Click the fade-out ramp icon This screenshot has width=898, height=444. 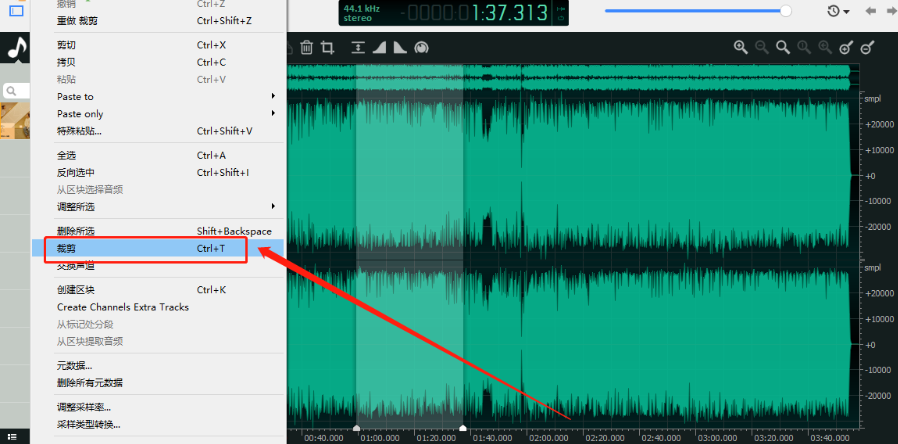tap(399, 47)
